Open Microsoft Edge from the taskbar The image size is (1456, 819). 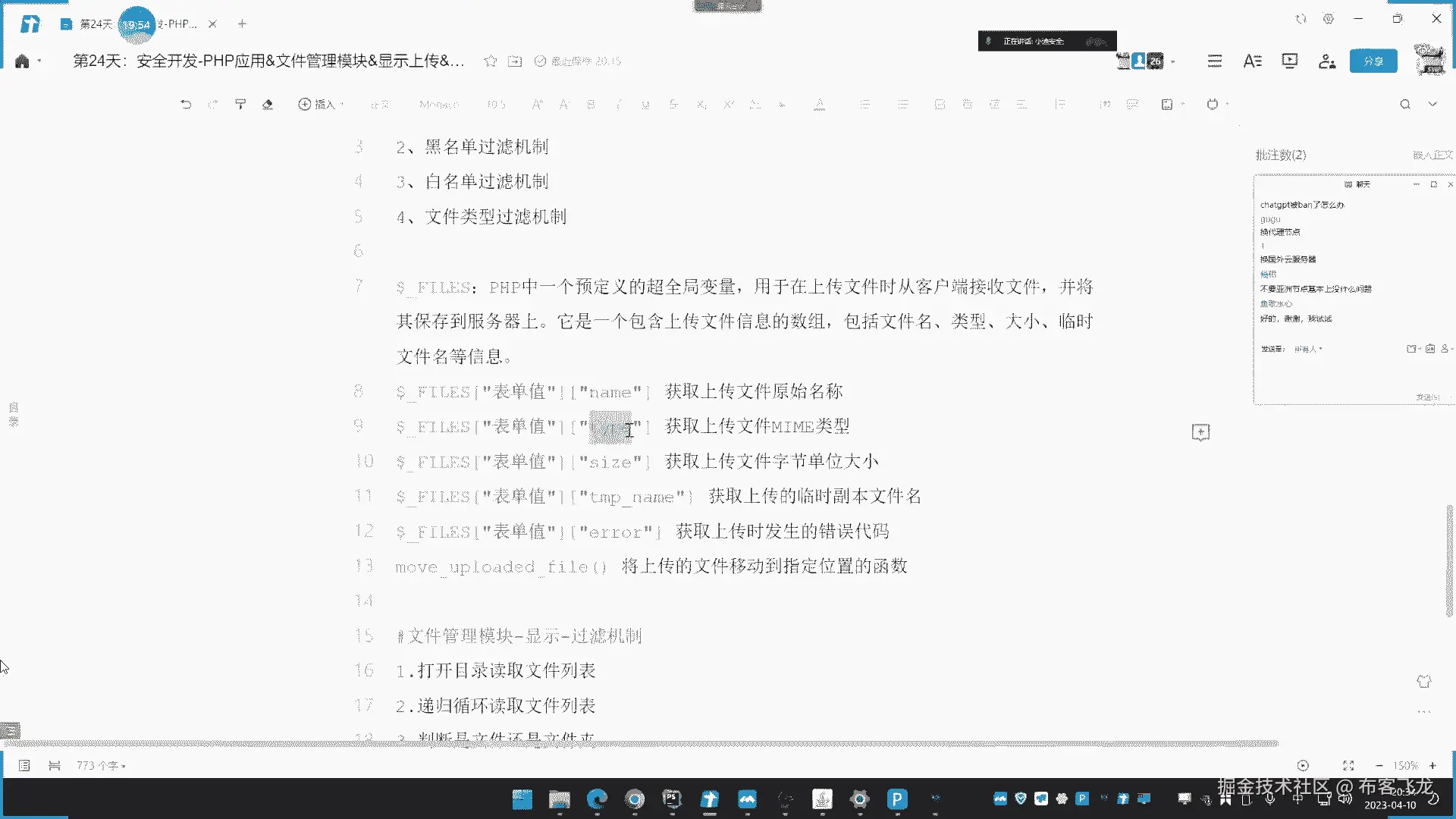pyautogui.click(x=597, y=799)
